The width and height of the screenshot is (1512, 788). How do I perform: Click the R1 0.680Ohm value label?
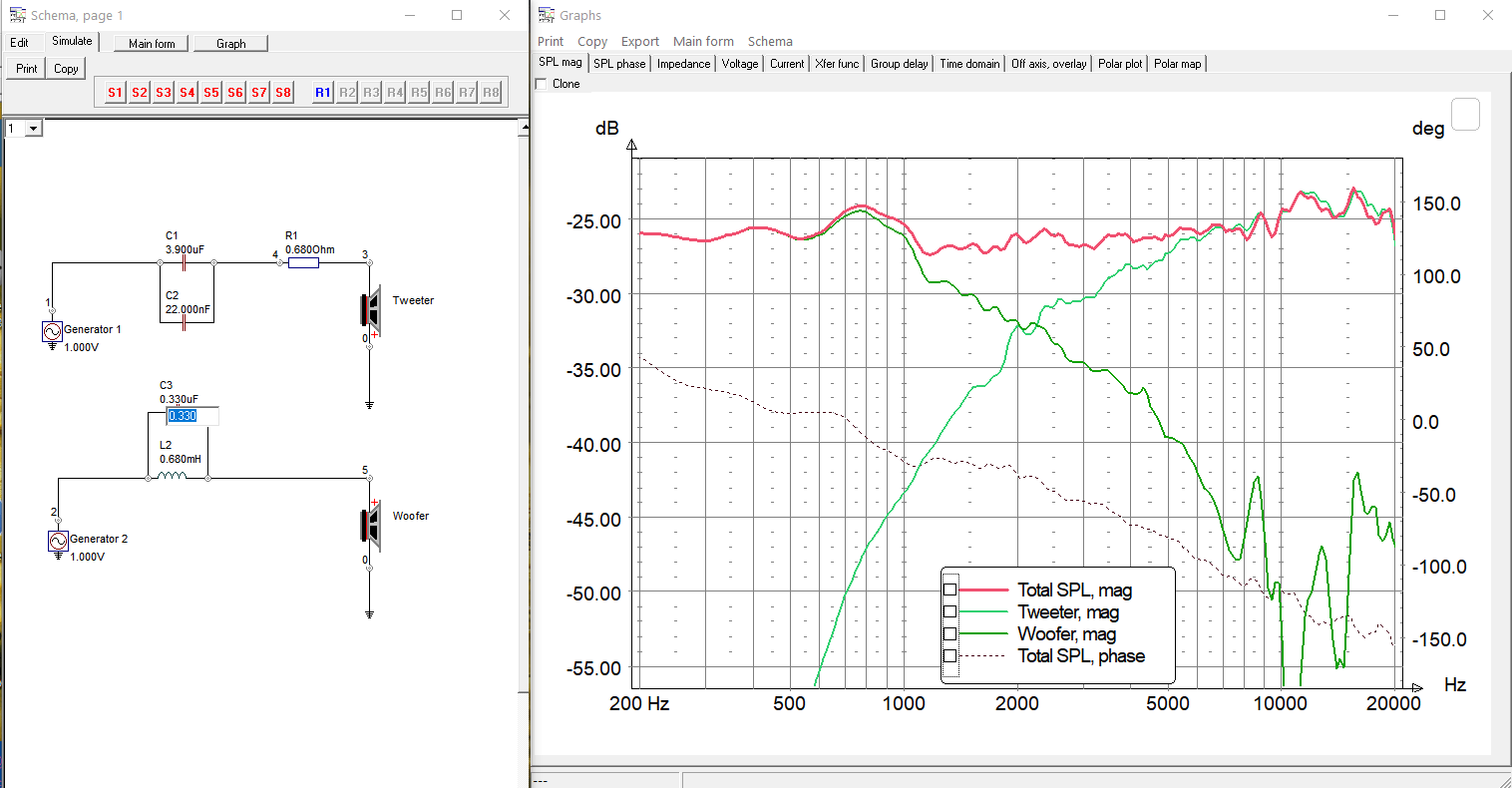coord(310,250)
